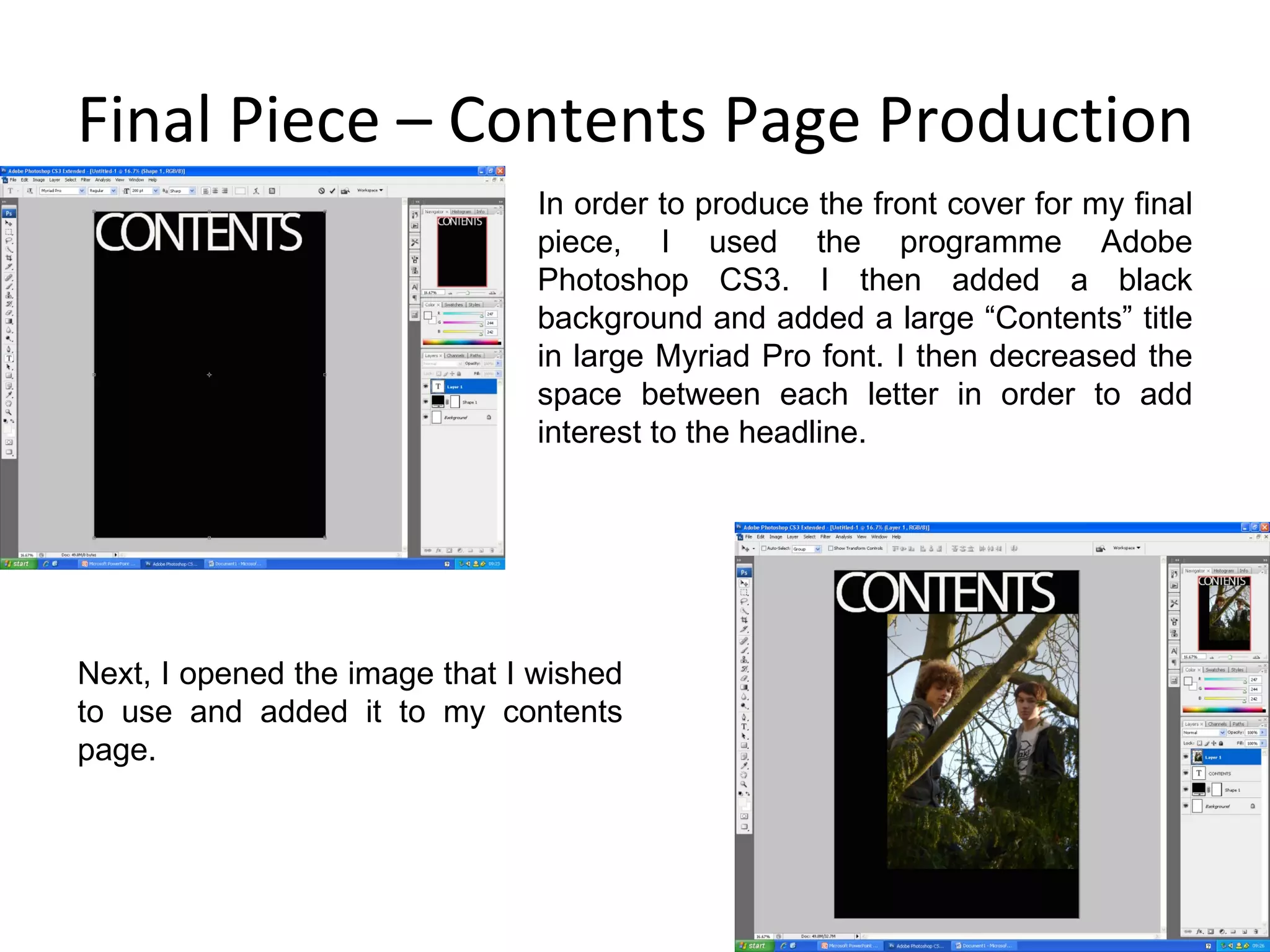Viewport: 1270px width, 952px height.
Task: Click Delete layer trash icon in tree-photo Layers panel
Action: [1256, 932]
